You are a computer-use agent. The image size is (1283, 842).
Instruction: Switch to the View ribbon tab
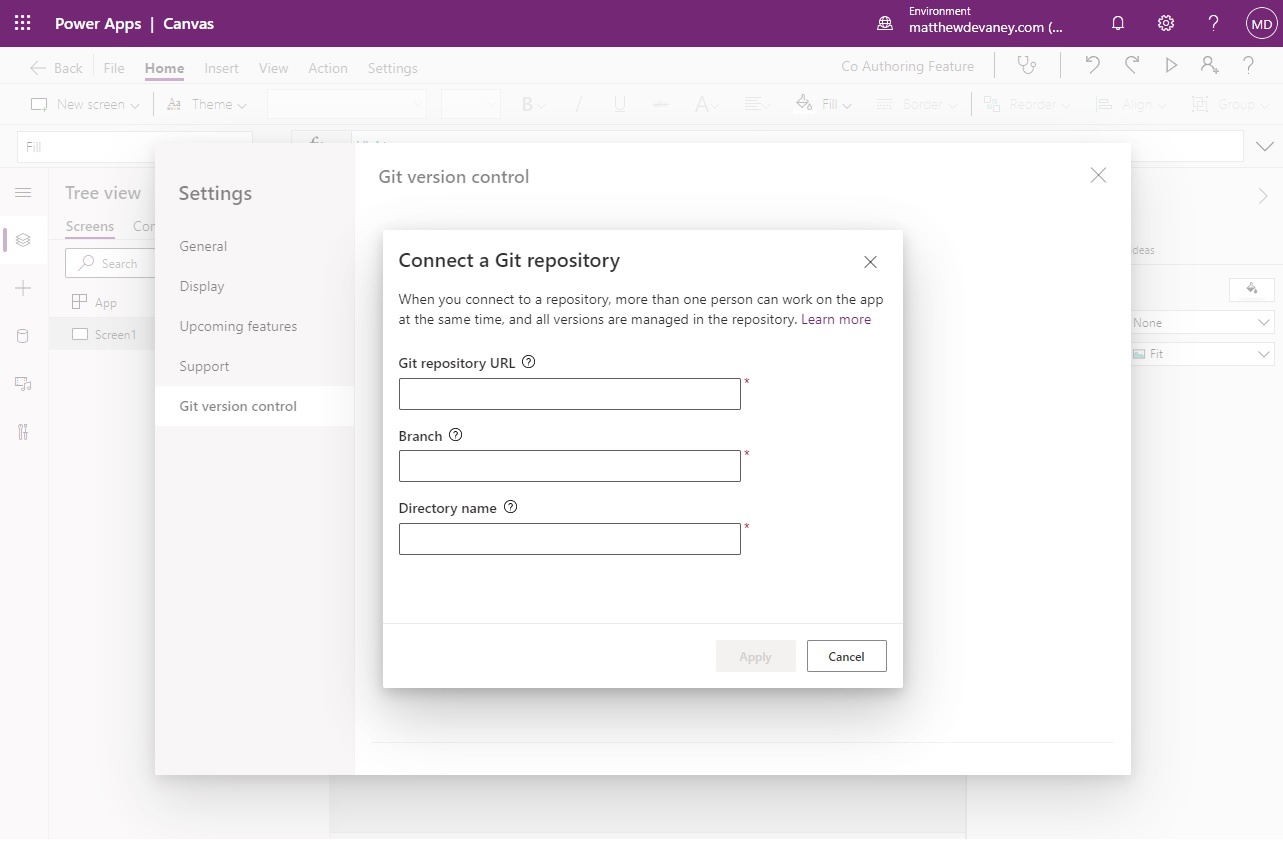pos(273,68)
